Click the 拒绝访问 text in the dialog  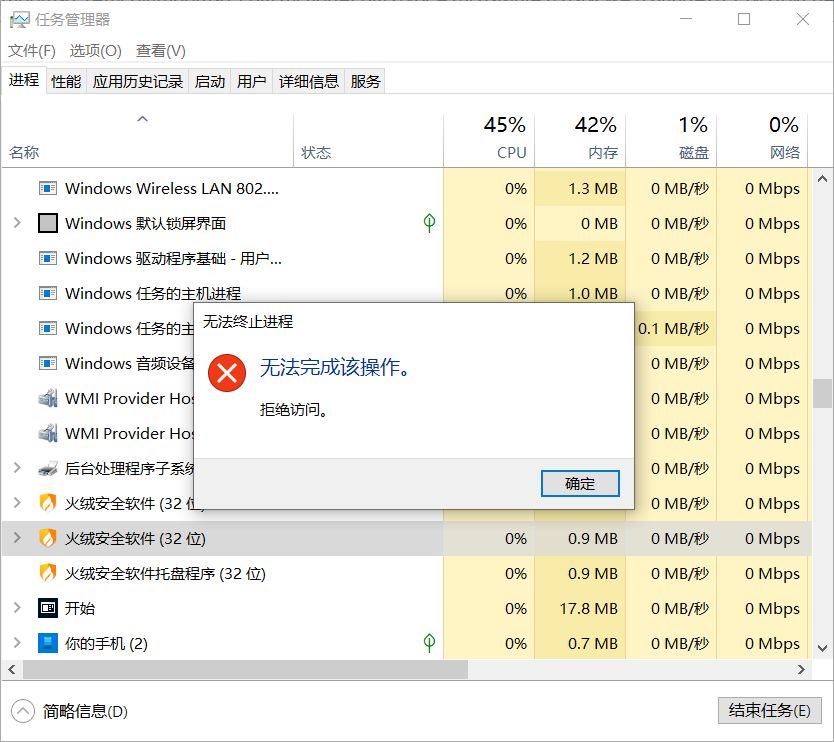[x=294, y=410]
